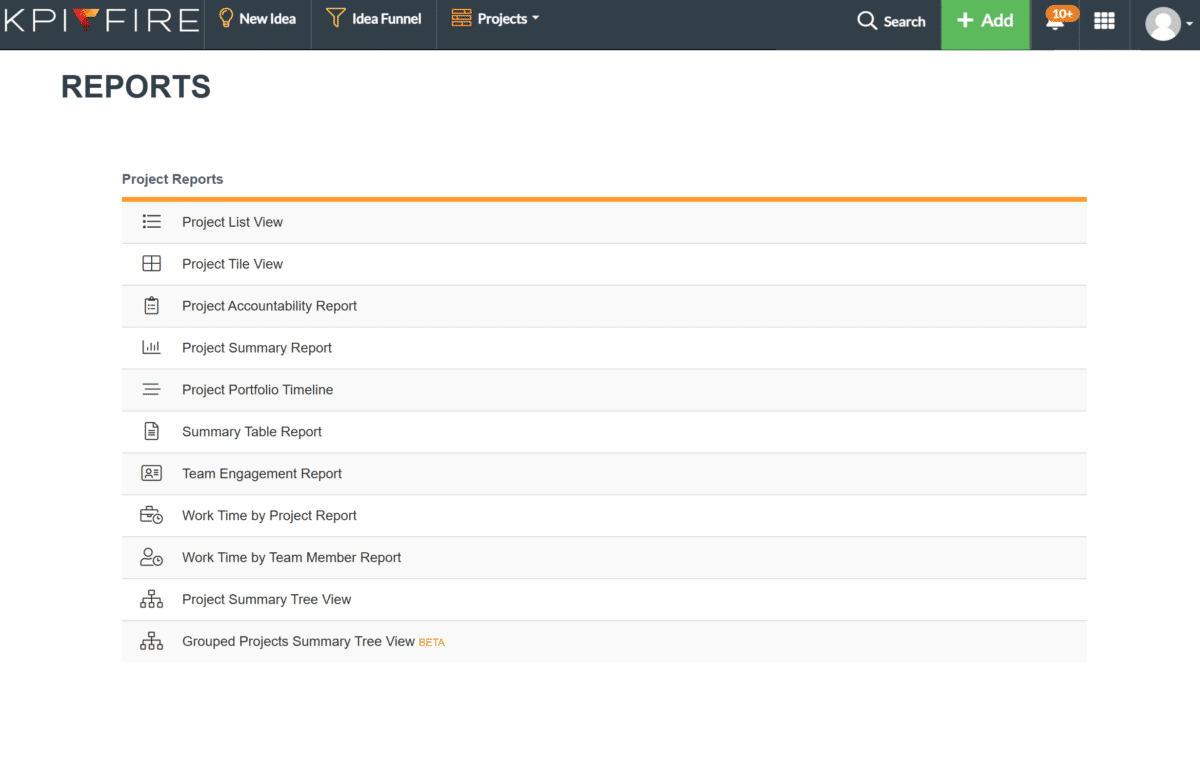
Task: Open Summary Table Report link
Action: point(252,432)
